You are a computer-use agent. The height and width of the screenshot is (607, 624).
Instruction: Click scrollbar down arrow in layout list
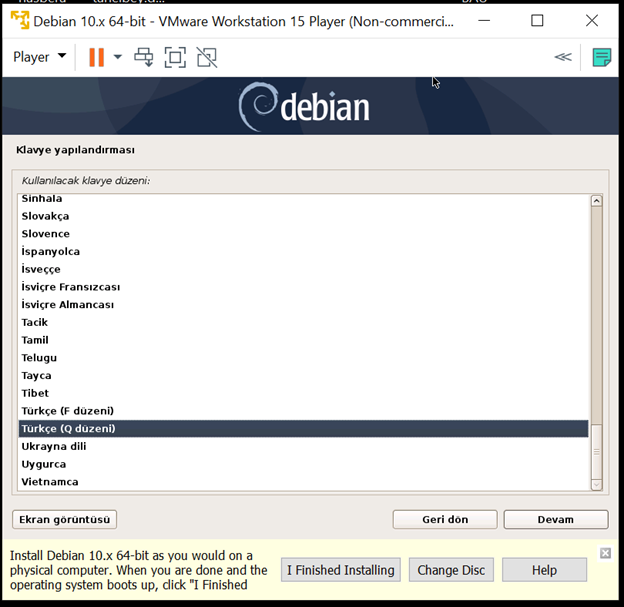coord(596,484)
